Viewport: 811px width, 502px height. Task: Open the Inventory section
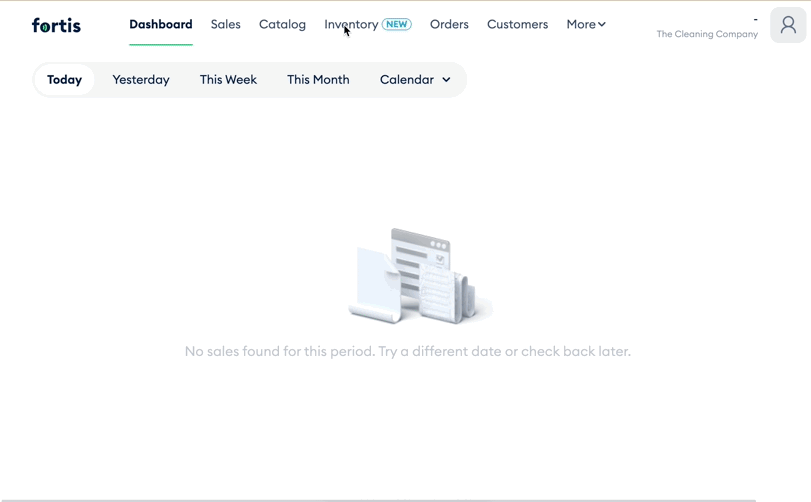pos(351,24)
